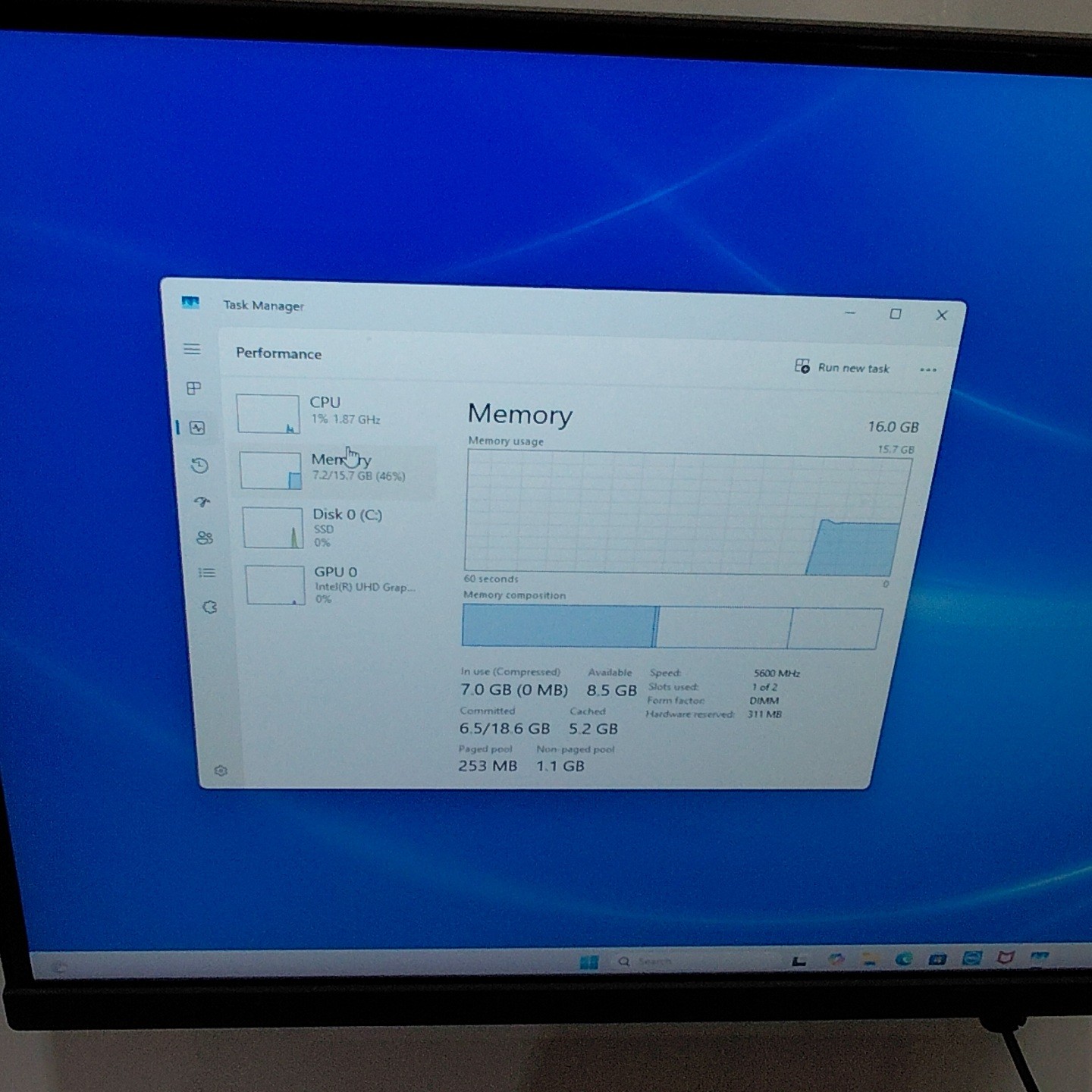Click the Run new task button
1092x1092 pixels.
point(843,367)
